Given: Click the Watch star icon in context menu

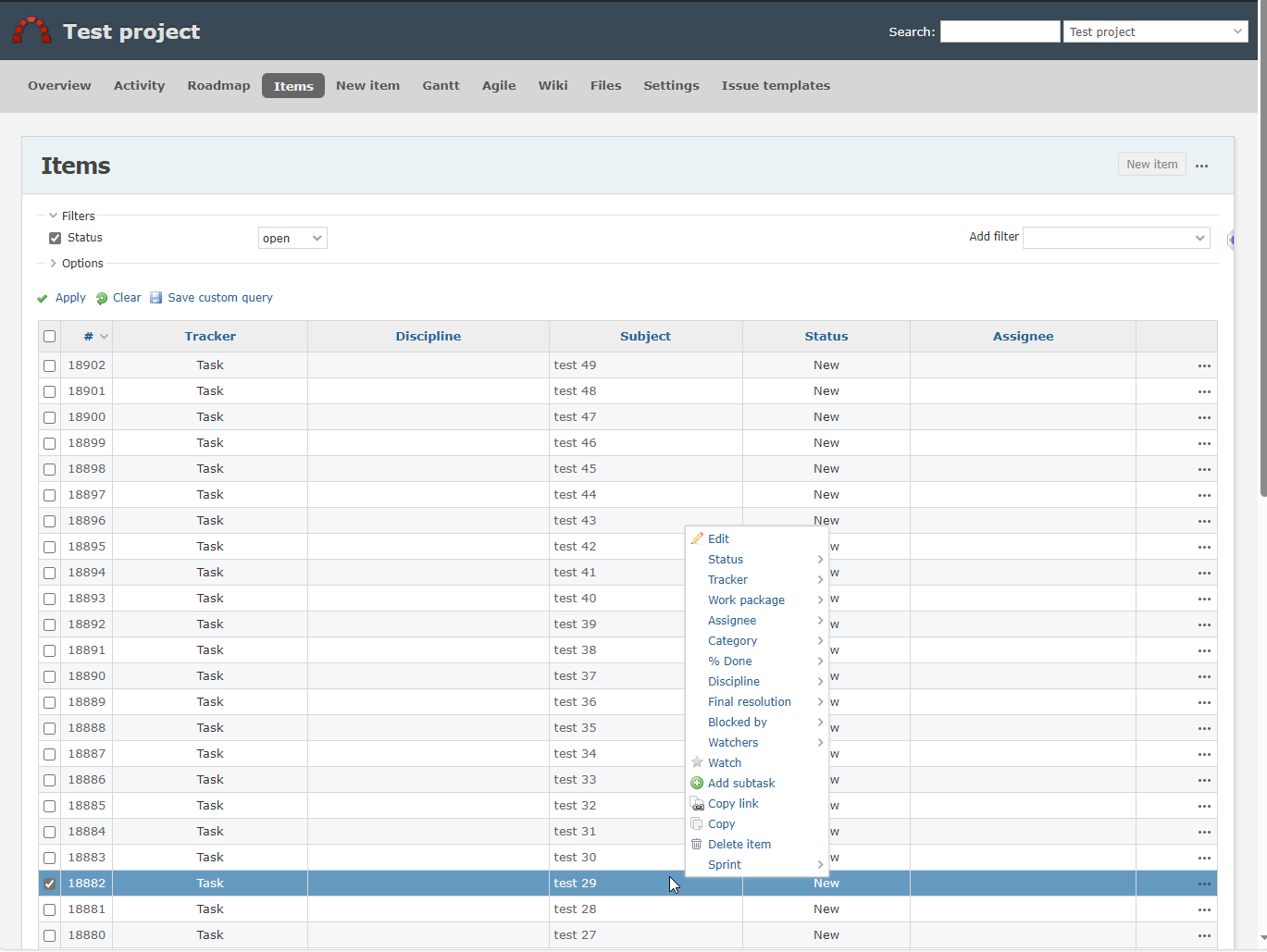Looking at the screenshot, I should coord(697,762).
